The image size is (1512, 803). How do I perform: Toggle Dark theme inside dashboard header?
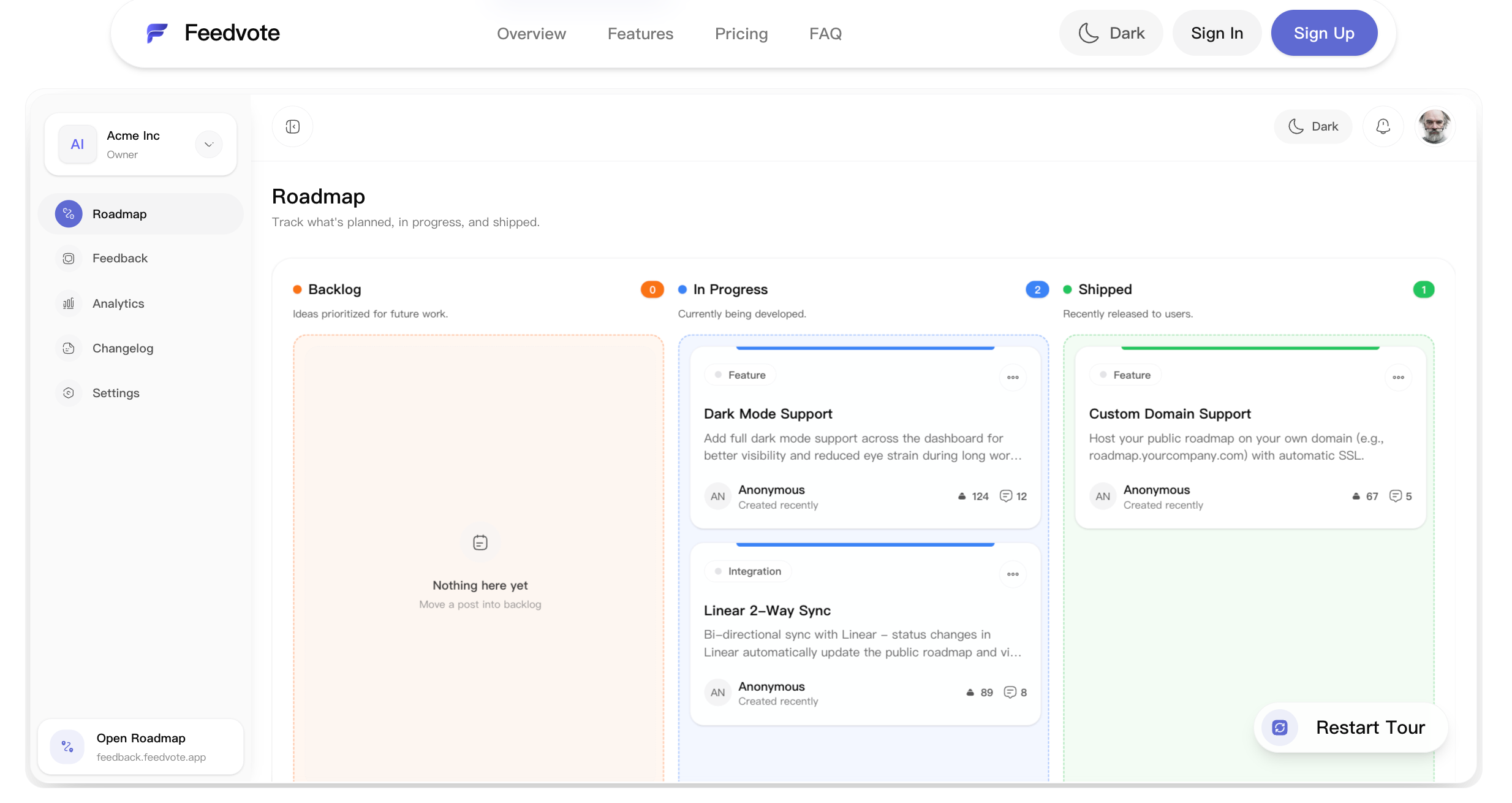click(1313, 127)
